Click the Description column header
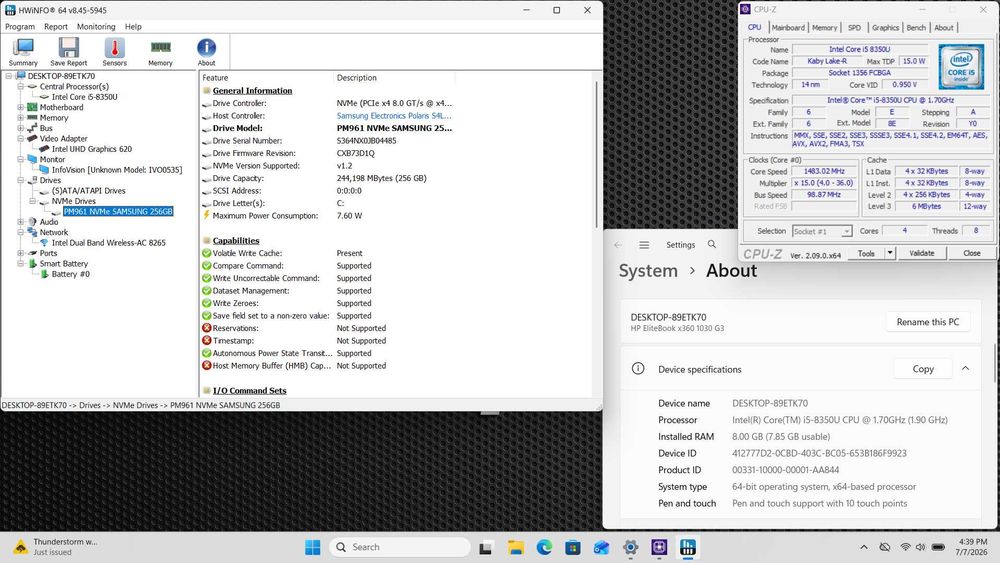1000x563 pixels. coord(395,78)
